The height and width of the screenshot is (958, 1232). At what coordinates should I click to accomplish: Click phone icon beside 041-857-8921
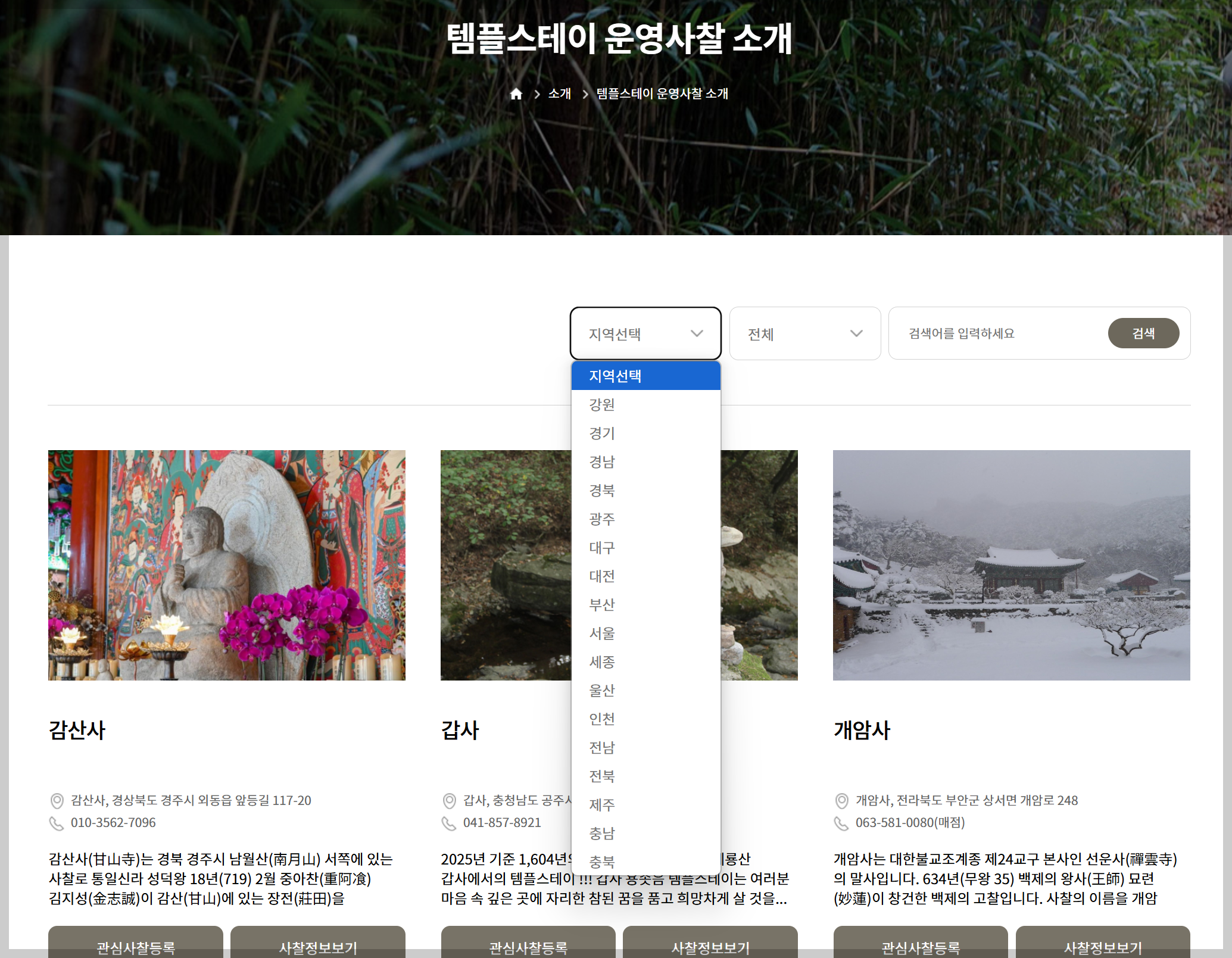449,823
